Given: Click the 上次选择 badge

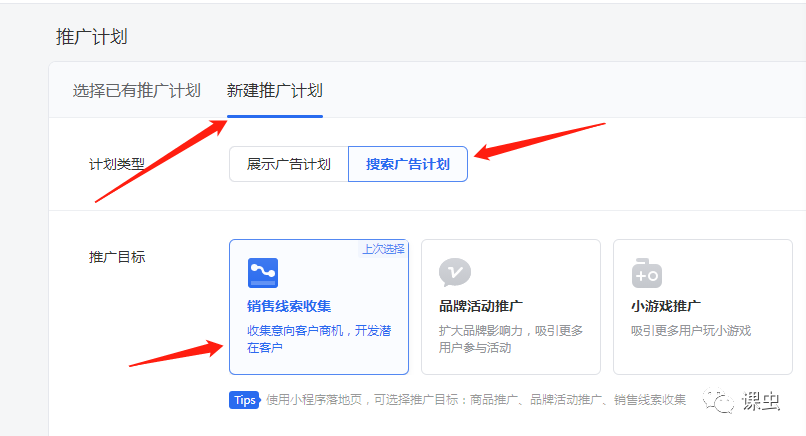Looking at the screenshot, I should tap(383, 249).
